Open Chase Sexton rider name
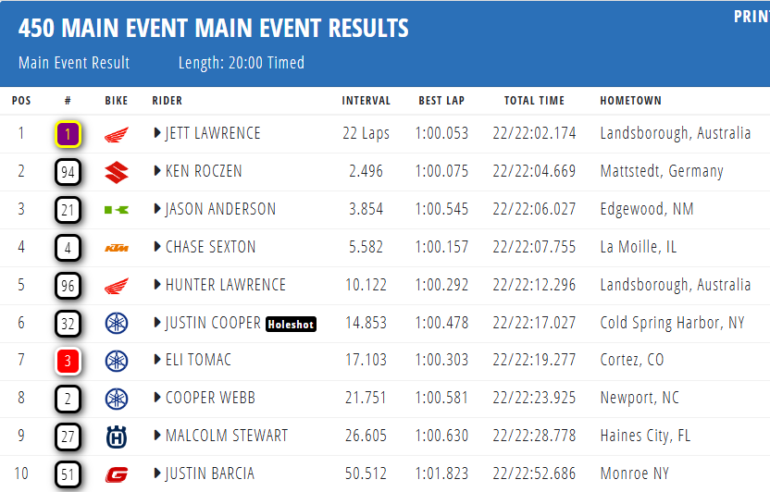 tap(210, 248)
